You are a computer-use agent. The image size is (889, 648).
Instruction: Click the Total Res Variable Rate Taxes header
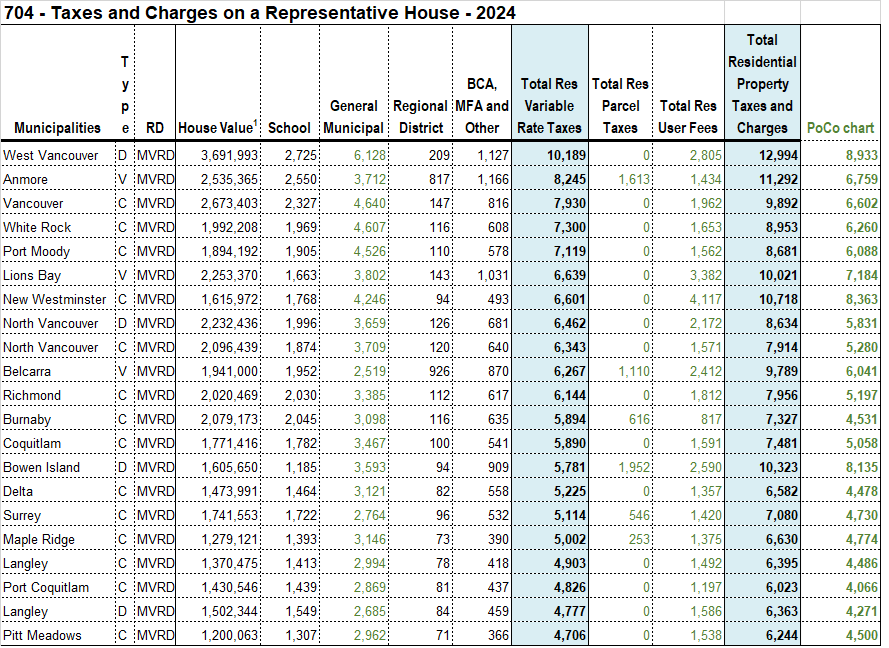tap(549, 106)
